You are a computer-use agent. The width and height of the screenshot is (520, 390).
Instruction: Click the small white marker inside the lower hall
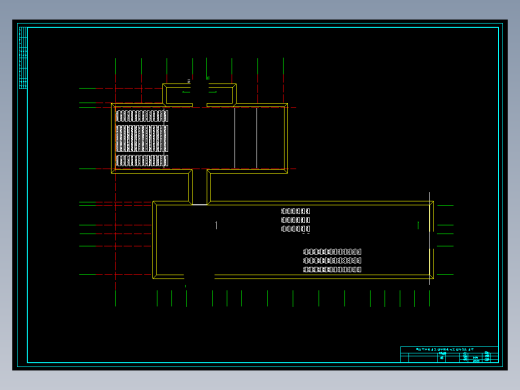(x=216, y=226)
